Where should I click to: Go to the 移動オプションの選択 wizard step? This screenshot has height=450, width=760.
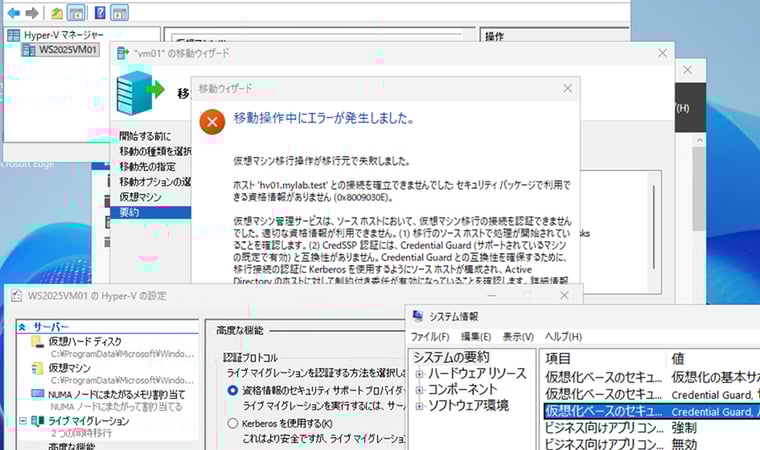[155, 182]
